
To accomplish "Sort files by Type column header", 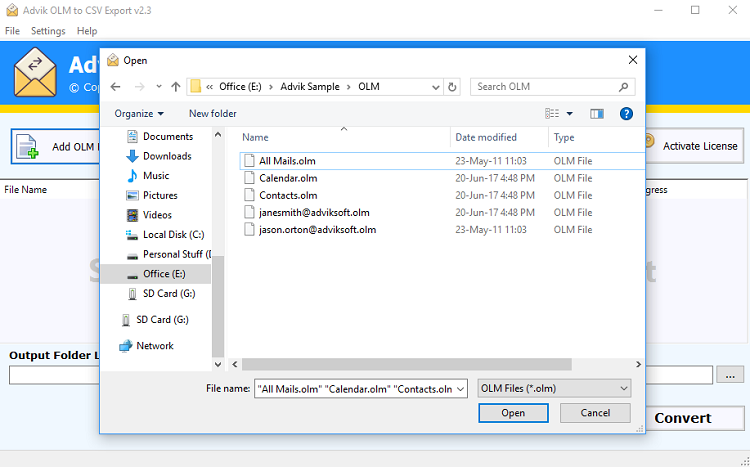I will click(x=563, y=137).
